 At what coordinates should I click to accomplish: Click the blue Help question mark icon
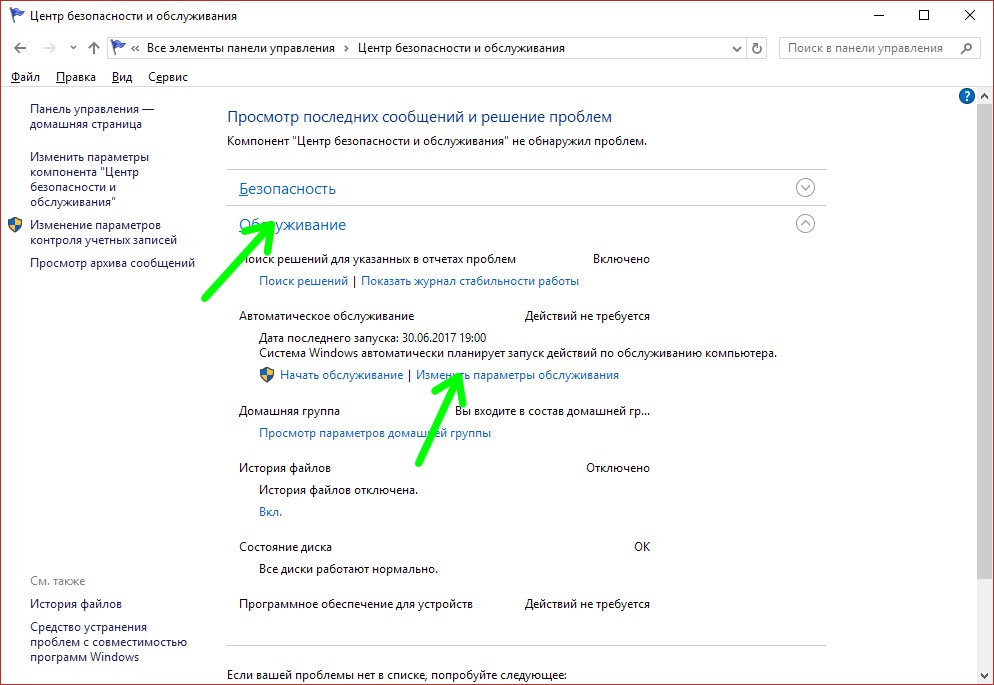pyautogui.click(x=966, y=96)
